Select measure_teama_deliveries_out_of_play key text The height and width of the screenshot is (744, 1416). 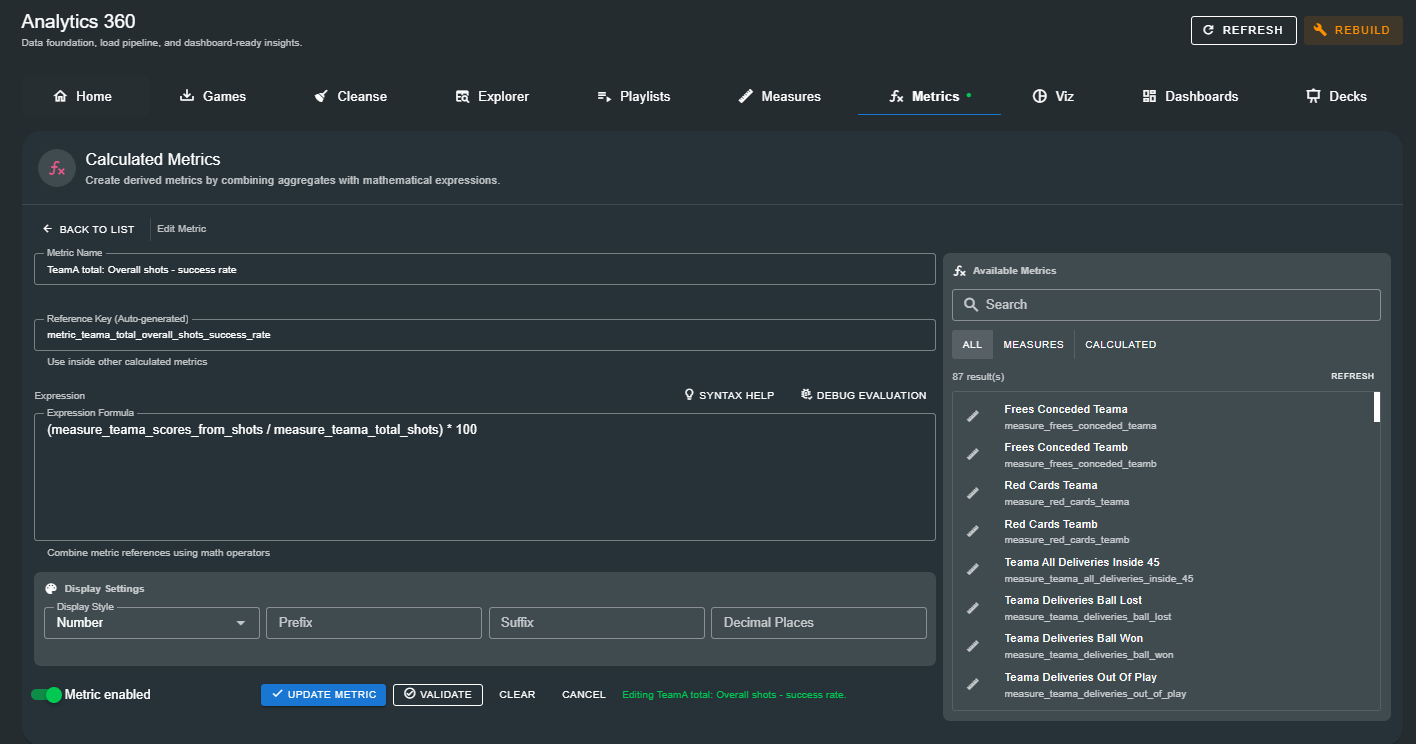pyautogui.click(x=1095, y=693)
